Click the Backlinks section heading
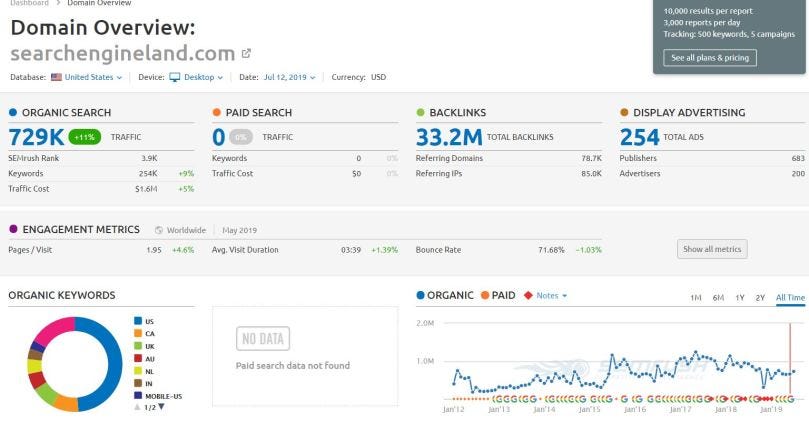The image size is (809, 423). (x=458, y=112)
